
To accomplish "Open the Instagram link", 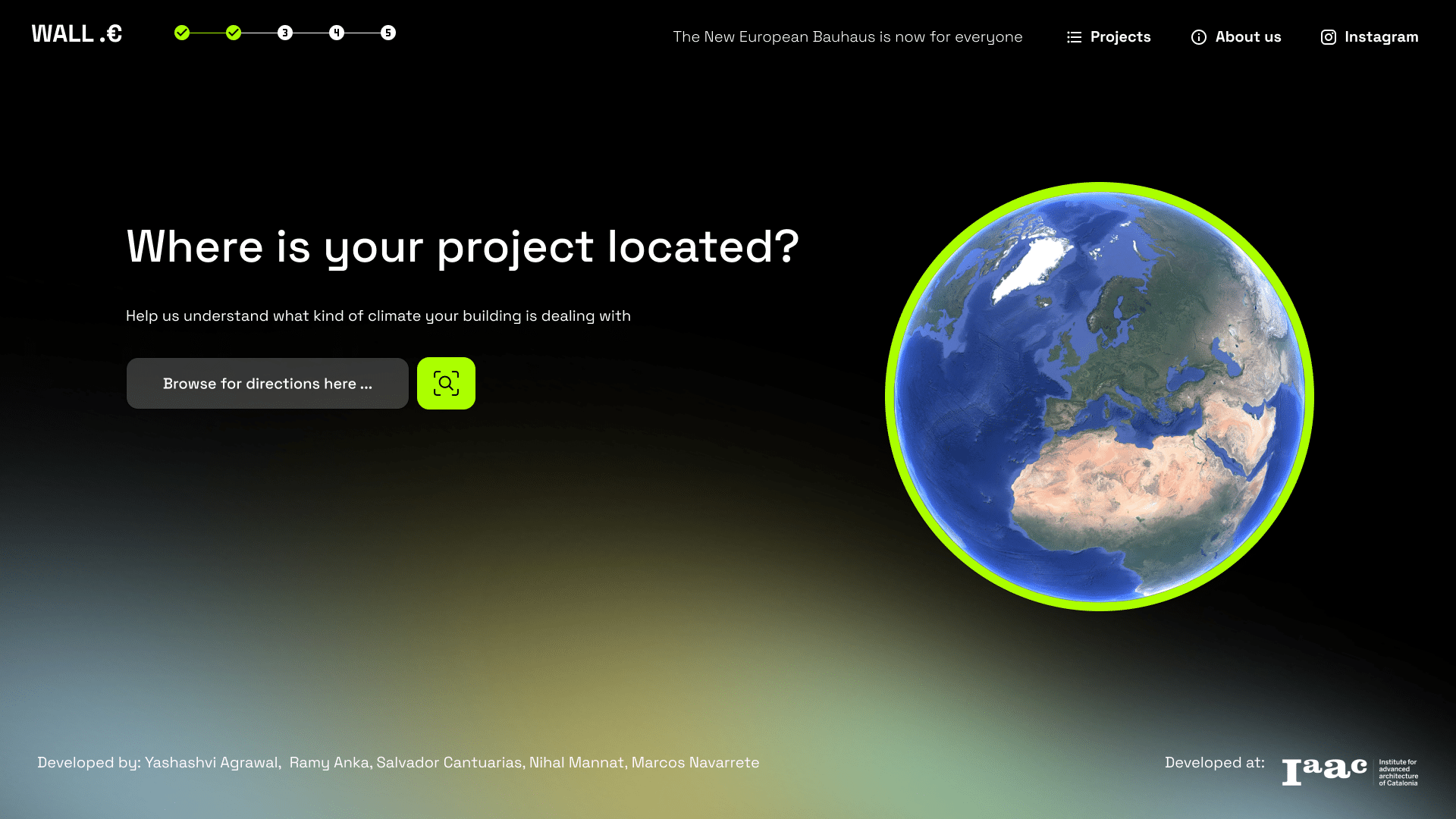I will (x=1381, y=37).
